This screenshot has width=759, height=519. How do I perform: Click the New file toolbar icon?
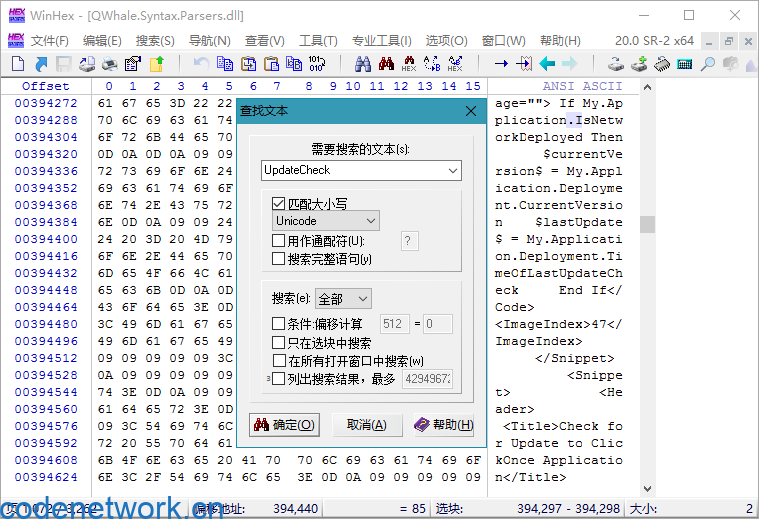click(17, 63)
